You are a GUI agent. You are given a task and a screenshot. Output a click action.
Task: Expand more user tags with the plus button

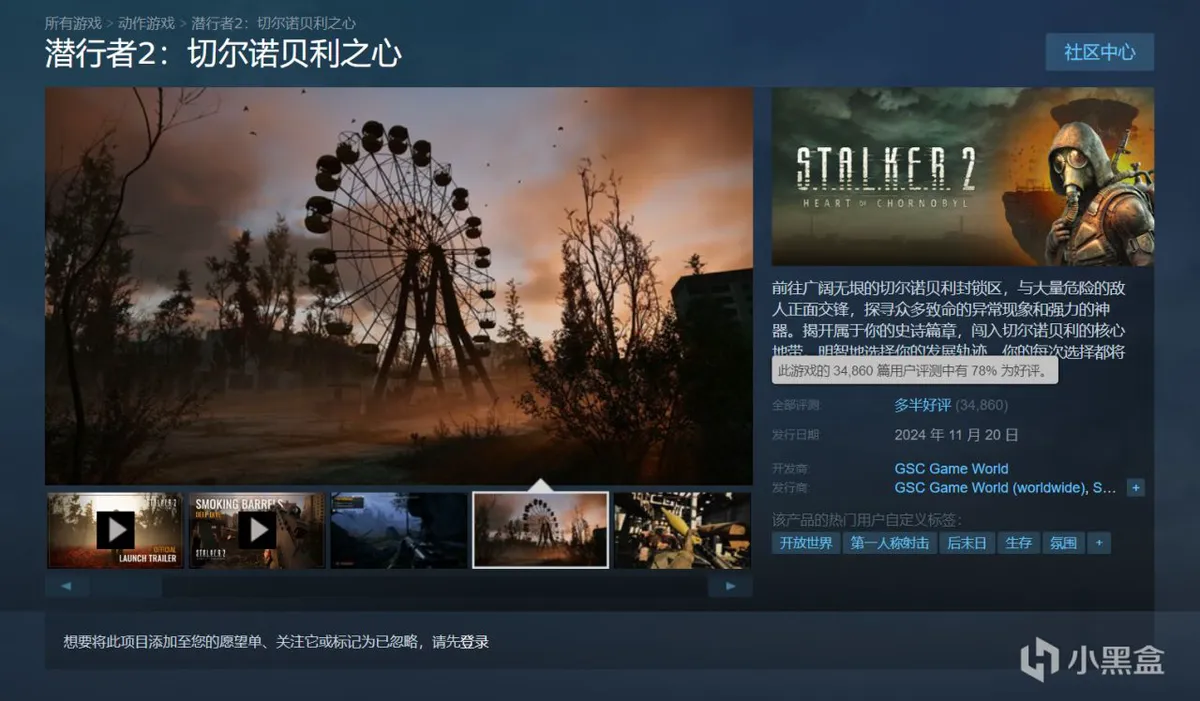click(1099, 543)
